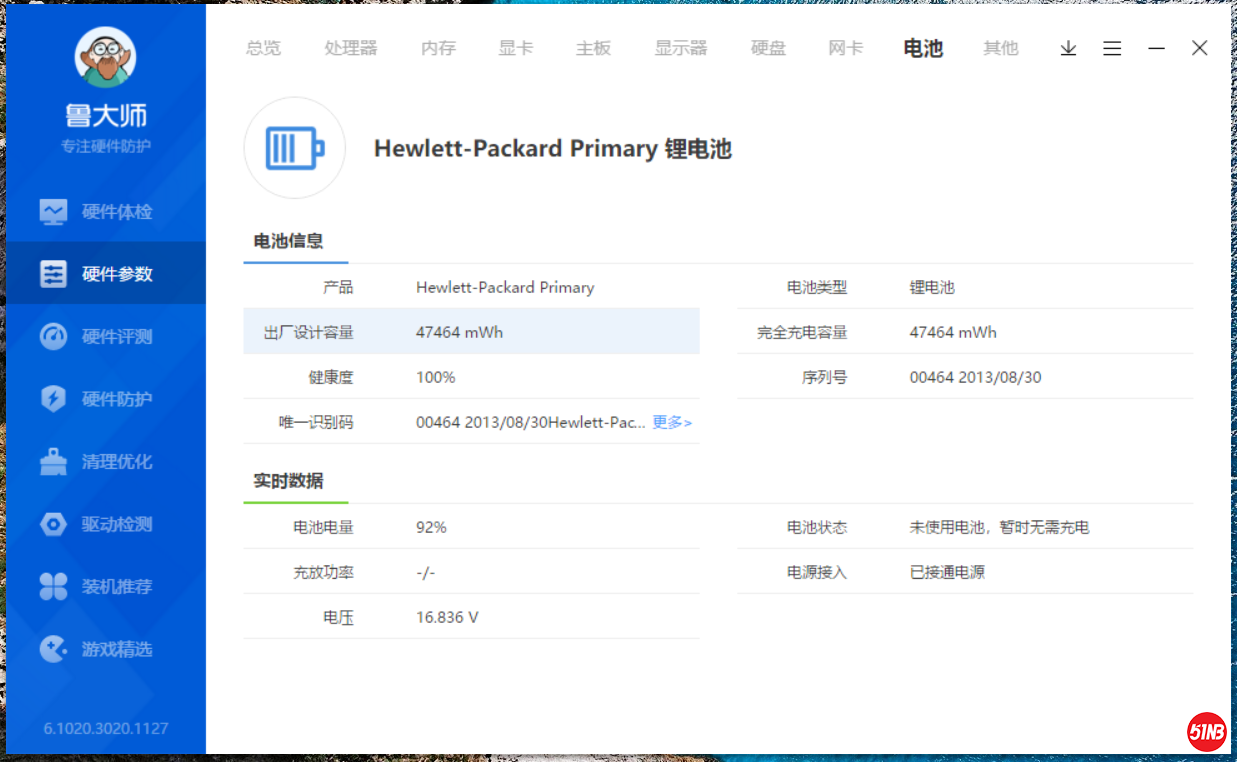
Task: Switch to the 总览 tab
Action: point(263,48)
